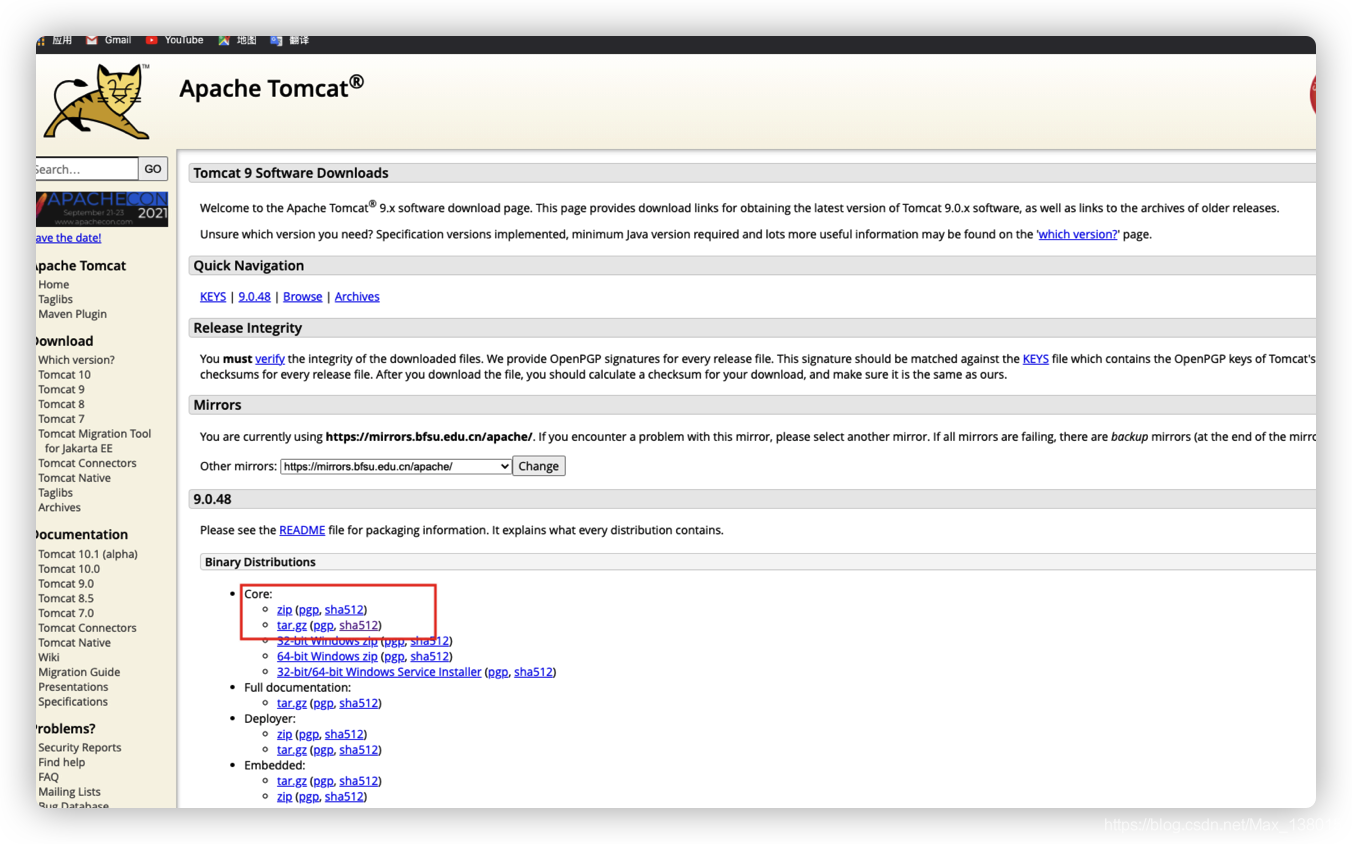
Task: Open the 'which version?' link in the welcome text
Action: [1078, 234]
